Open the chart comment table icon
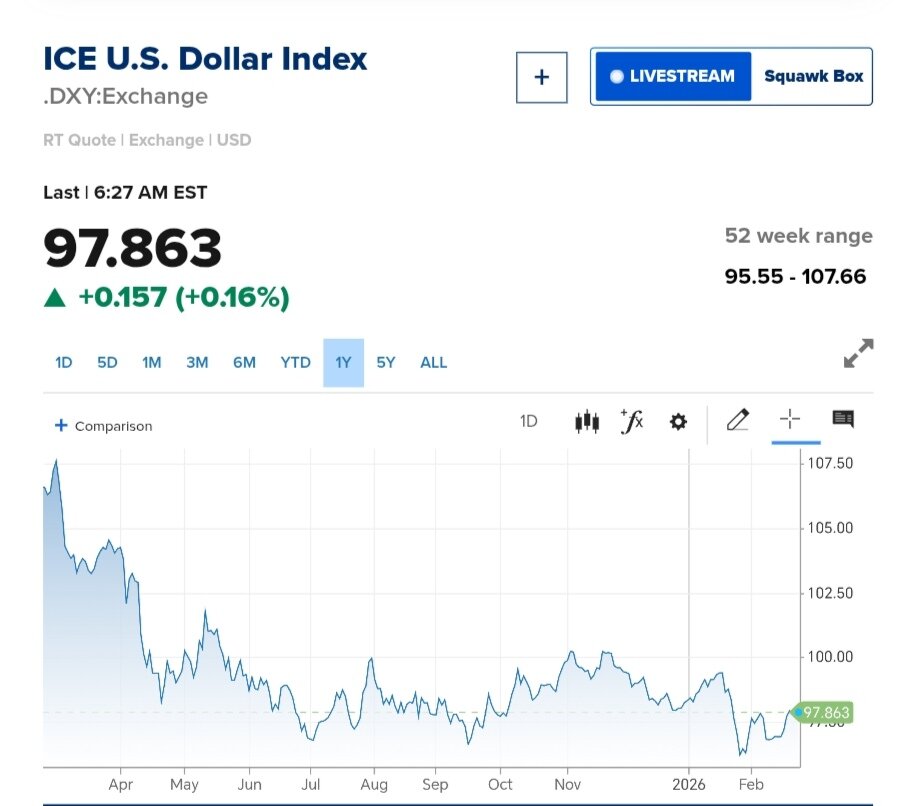 click(843, 420)
